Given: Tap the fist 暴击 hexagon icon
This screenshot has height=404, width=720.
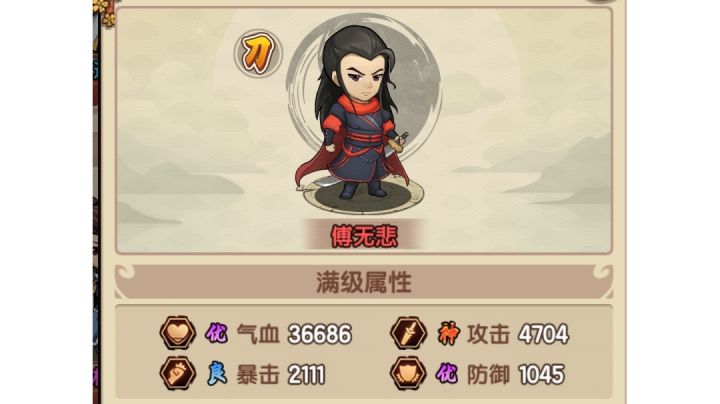Looking at the screenshot, I should coord(177,373).
